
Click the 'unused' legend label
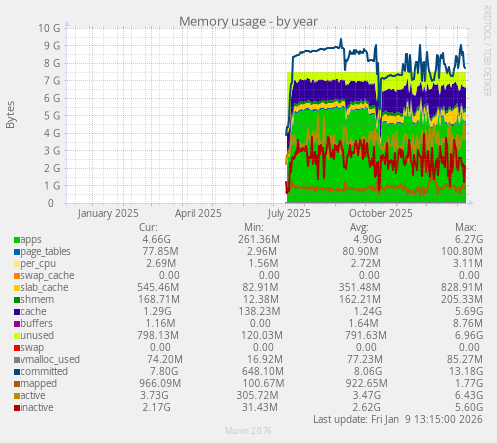pyautogui.click(x=37, y=335)
